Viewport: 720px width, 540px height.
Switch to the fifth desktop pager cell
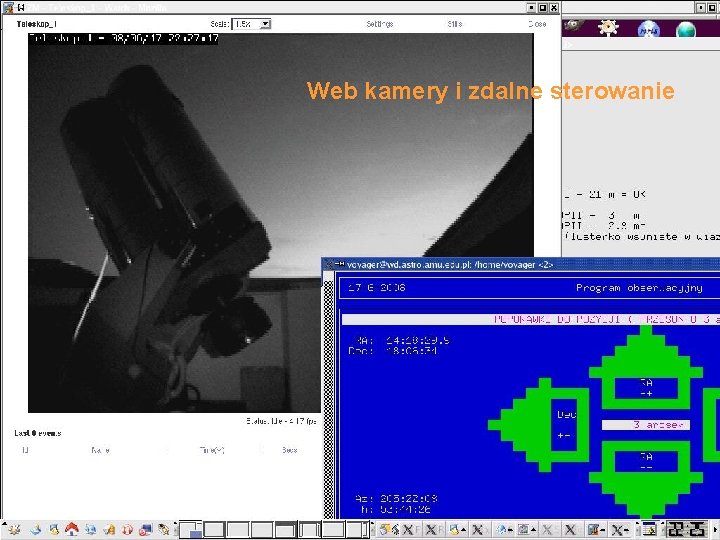[x=285, y=529]
